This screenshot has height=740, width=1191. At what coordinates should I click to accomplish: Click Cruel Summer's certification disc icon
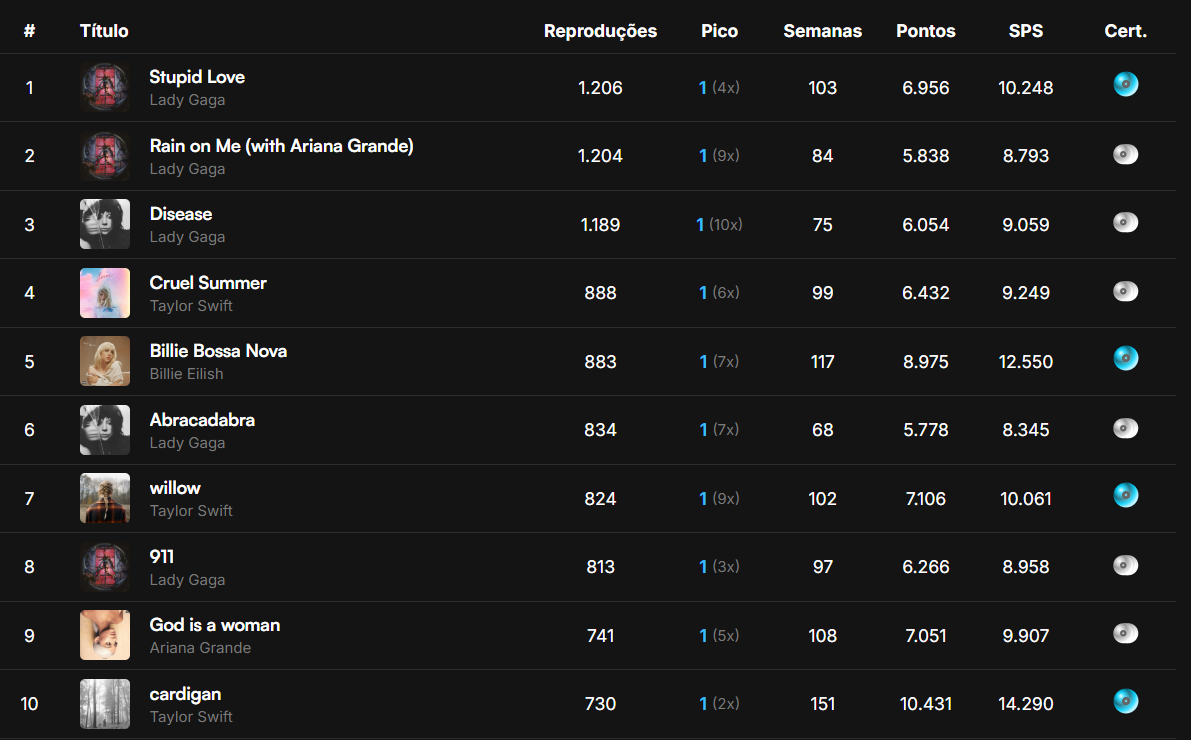1126,291
